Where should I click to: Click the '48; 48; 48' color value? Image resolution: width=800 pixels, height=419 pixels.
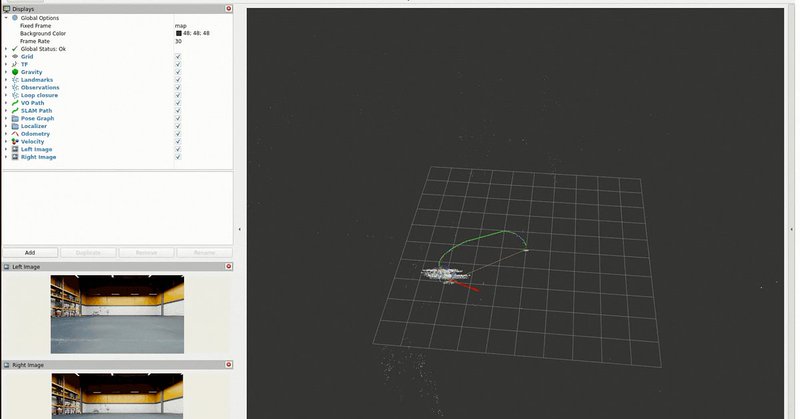[x=196, y=33]
